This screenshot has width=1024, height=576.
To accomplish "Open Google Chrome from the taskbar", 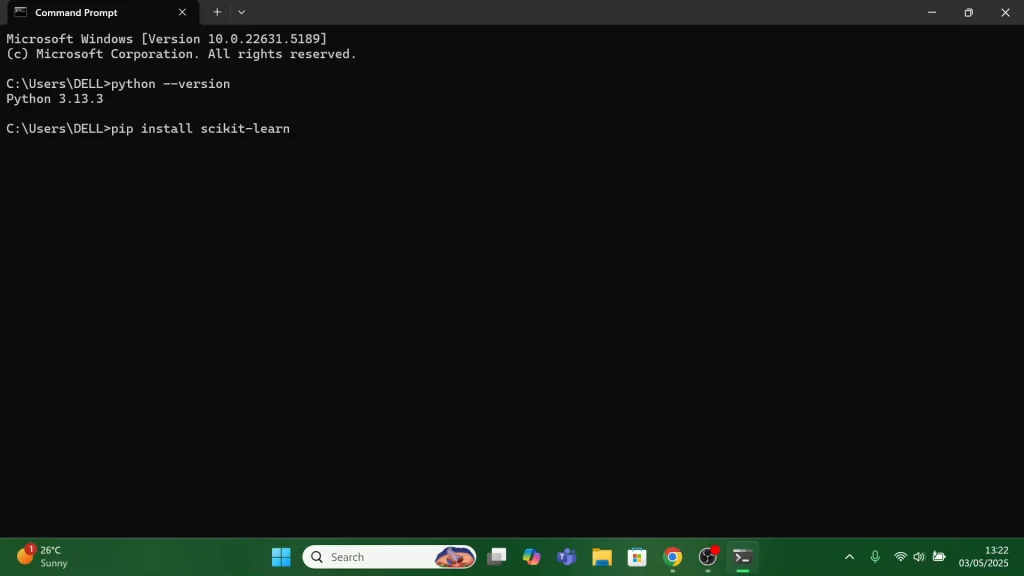I will pos(672,557).
